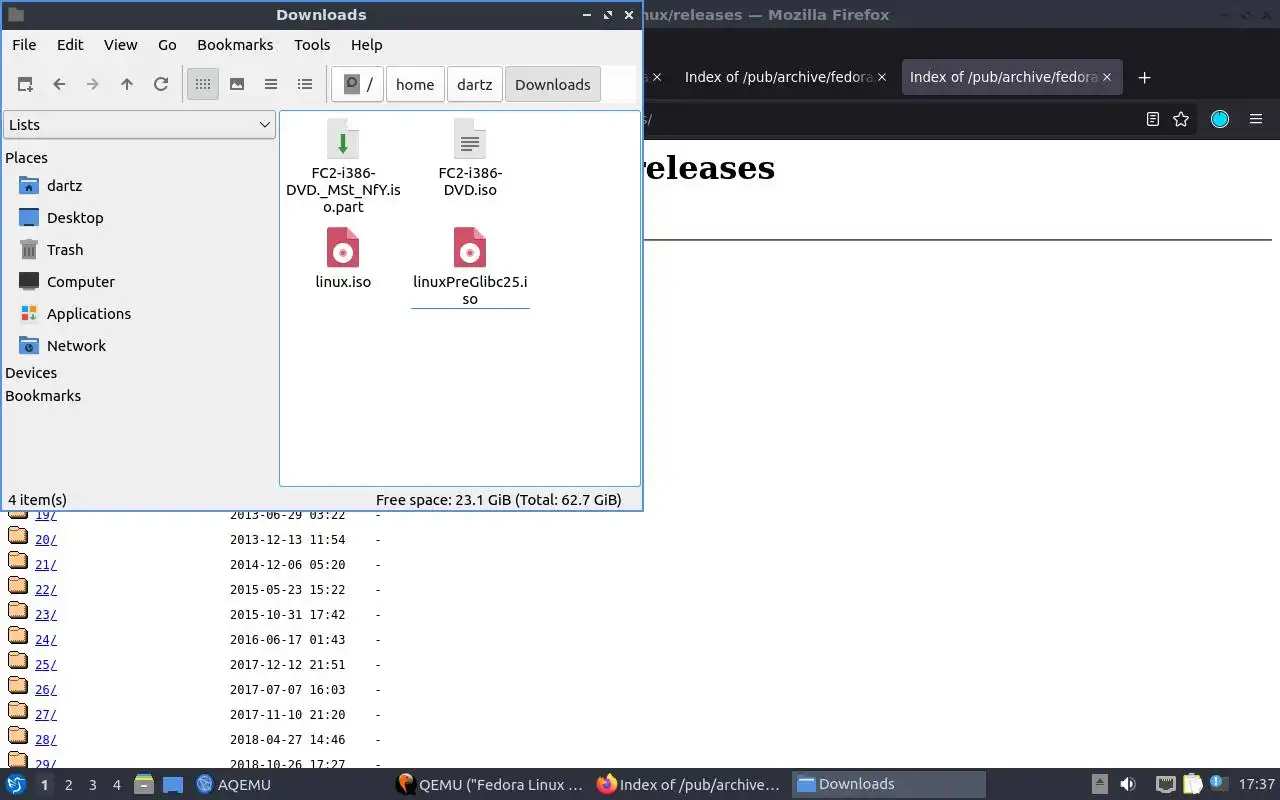Open the 23/ directory link
Viewport: 1280px width, 800px height.
tap(46, 615)
